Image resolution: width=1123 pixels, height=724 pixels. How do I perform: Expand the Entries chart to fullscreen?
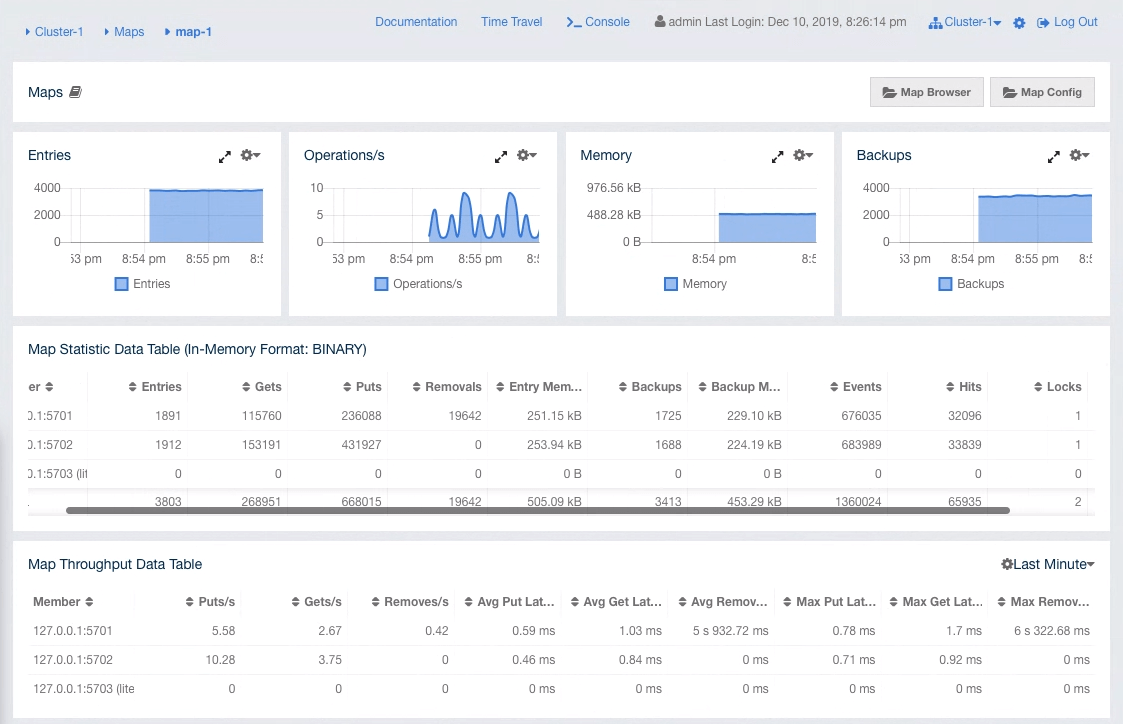pyautogui.click(x=225, y=156)
